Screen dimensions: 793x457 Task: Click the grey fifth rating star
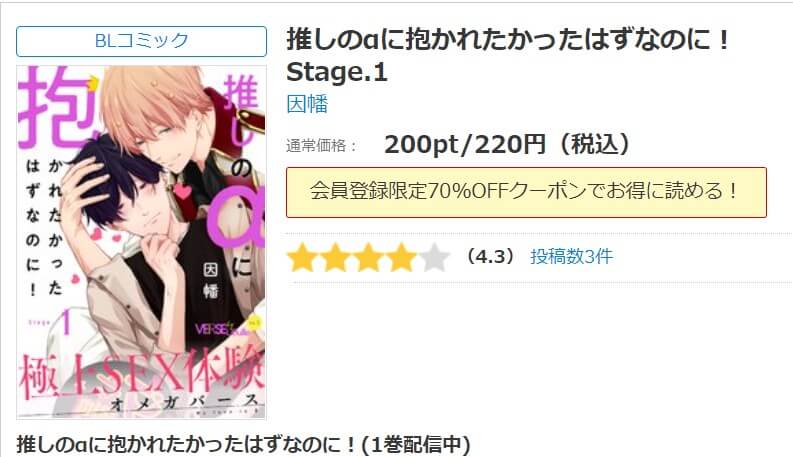(434, 257)
